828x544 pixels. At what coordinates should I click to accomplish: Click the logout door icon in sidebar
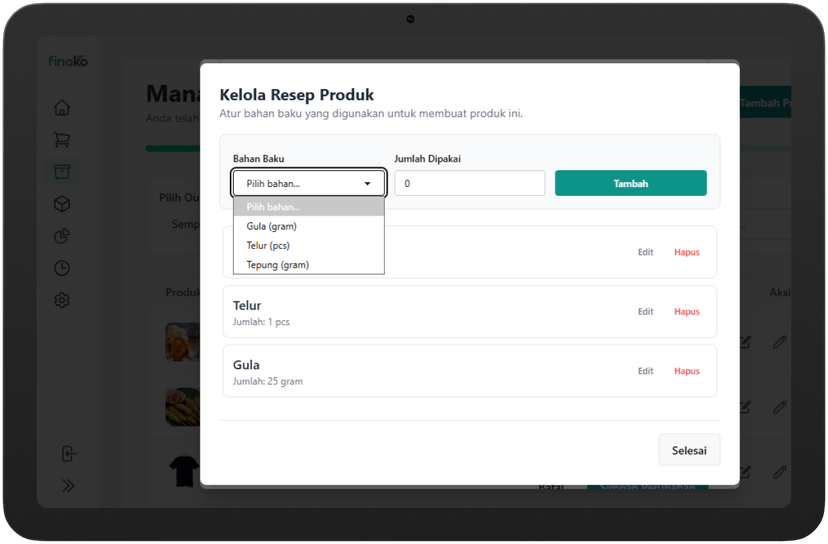pyautogui.click(x=68, y=454)
